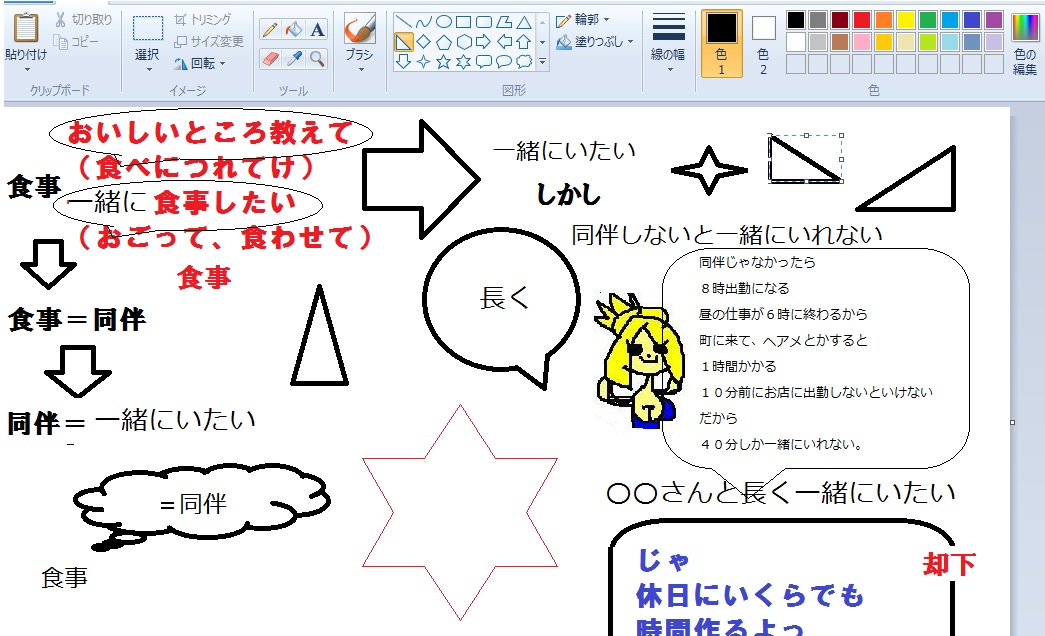Choose the Left arrow shape
Image resolution: width=1045 pixels, height=636 pixels.
(504, 42)
